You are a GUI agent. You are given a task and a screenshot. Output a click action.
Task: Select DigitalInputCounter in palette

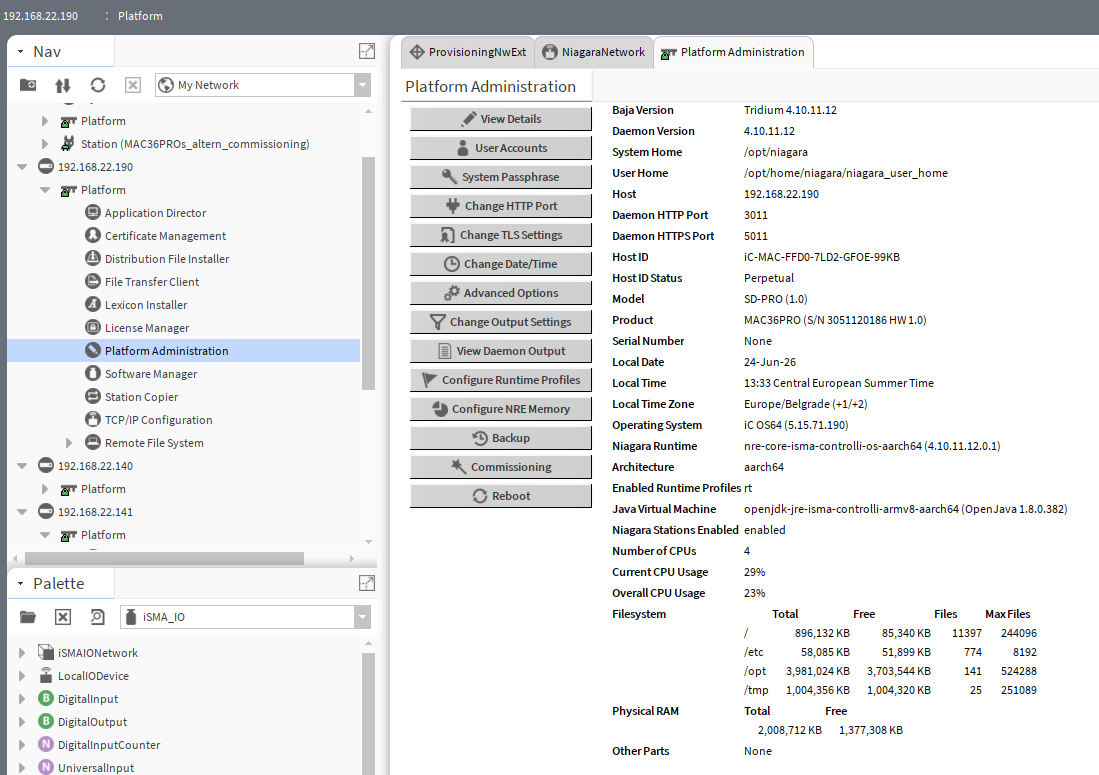point(99,745)
